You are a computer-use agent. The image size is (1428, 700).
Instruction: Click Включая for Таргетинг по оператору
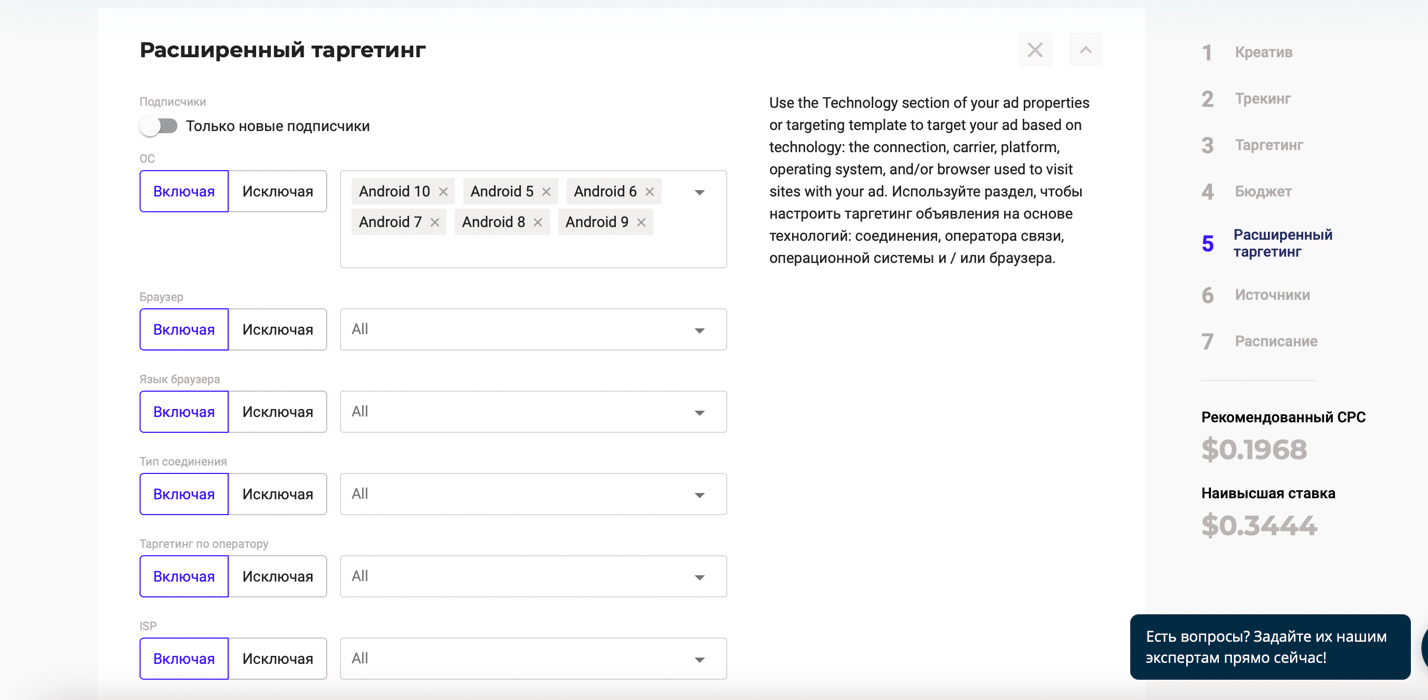(184, 576)
